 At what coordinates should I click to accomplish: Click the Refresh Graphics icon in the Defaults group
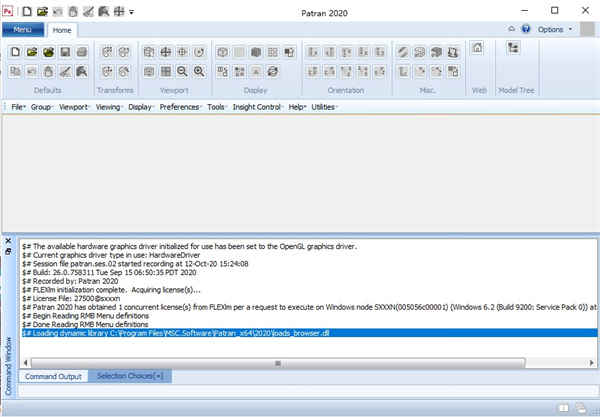(x=82, y=71)
